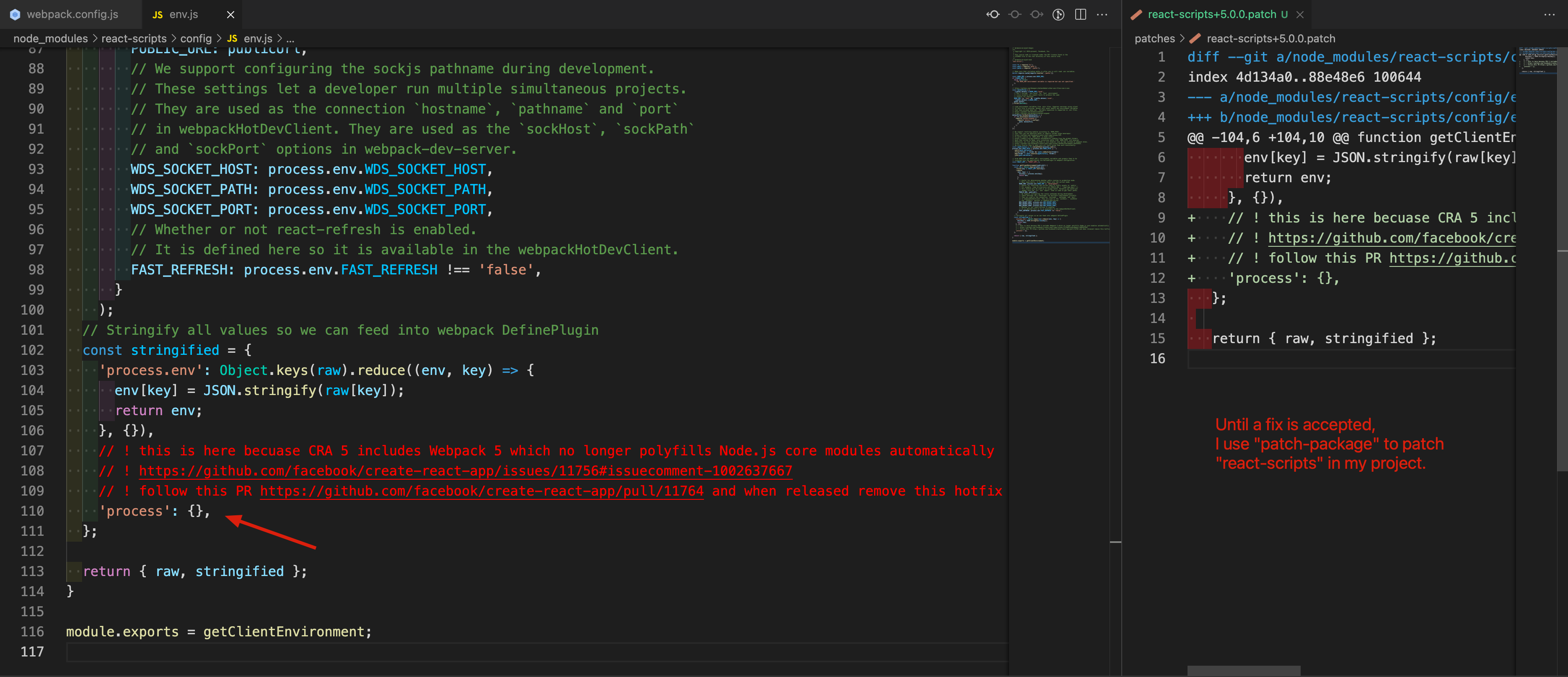Open More Actions menu of left editor

click(x=1102, y=15)
